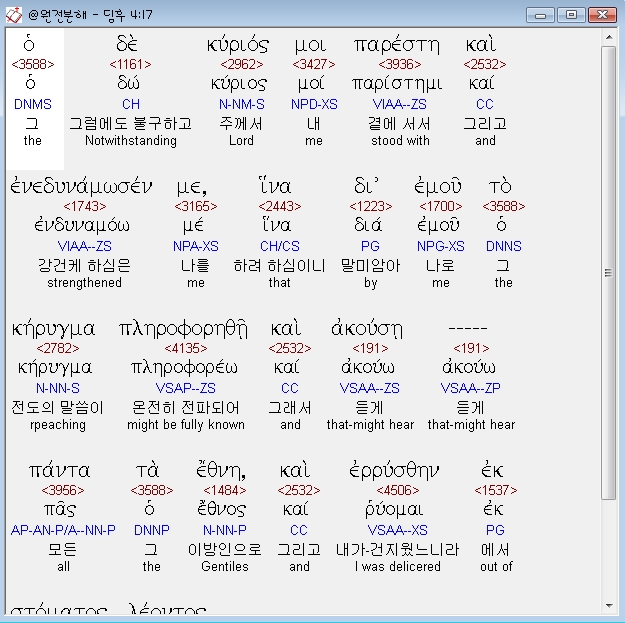Close the interlinear window

point(602,15)
